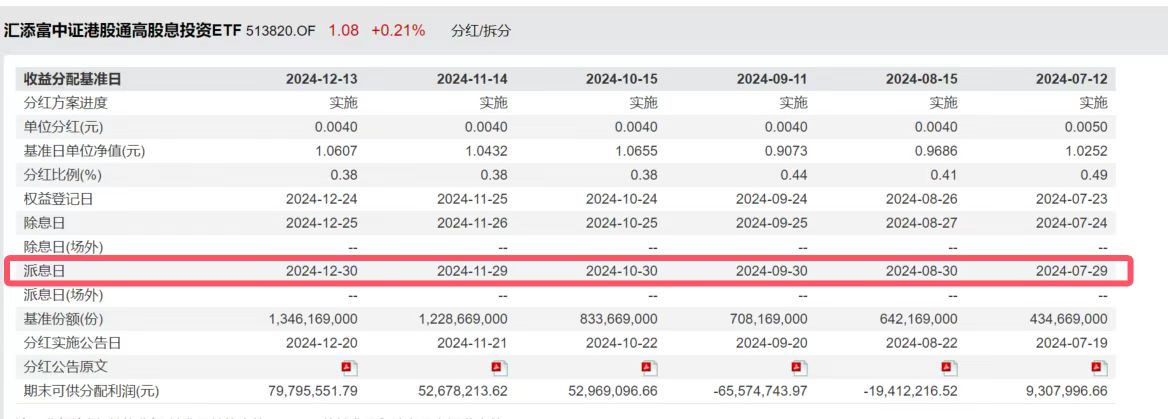This screenshot has height=419, width=1168.
Task: Click the 2024-09-30 payout date cell
Action: tap(772, 271)
